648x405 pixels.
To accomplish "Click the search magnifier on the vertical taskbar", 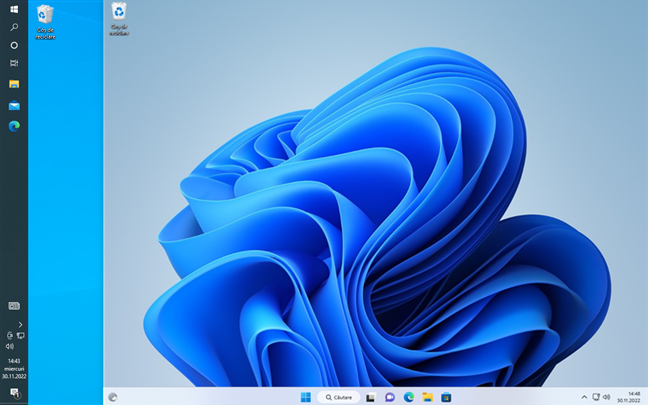I will tap(14, 27).
